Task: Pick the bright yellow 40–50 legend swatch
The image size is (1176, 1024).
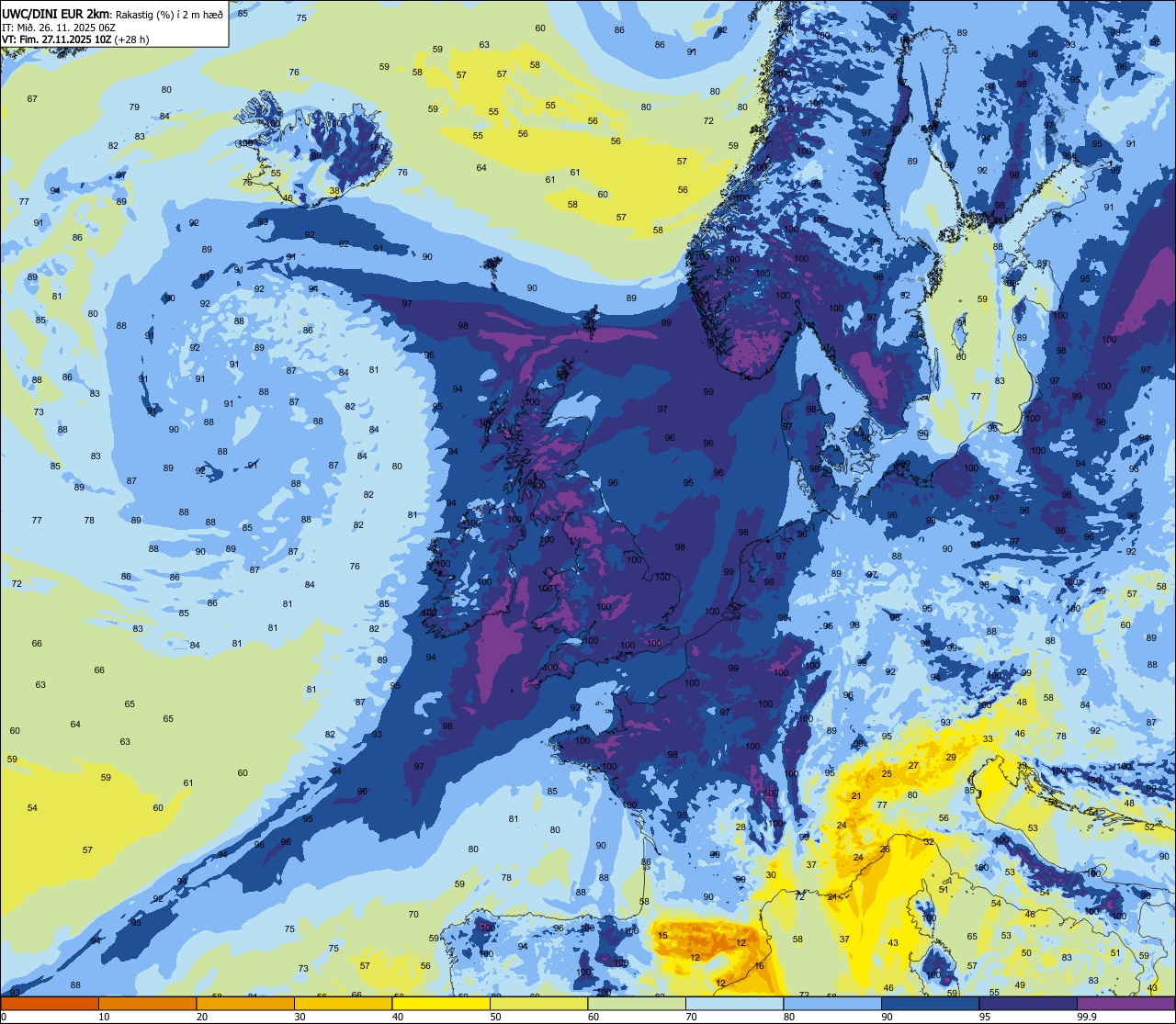Action: click(x=441, y=1003)
